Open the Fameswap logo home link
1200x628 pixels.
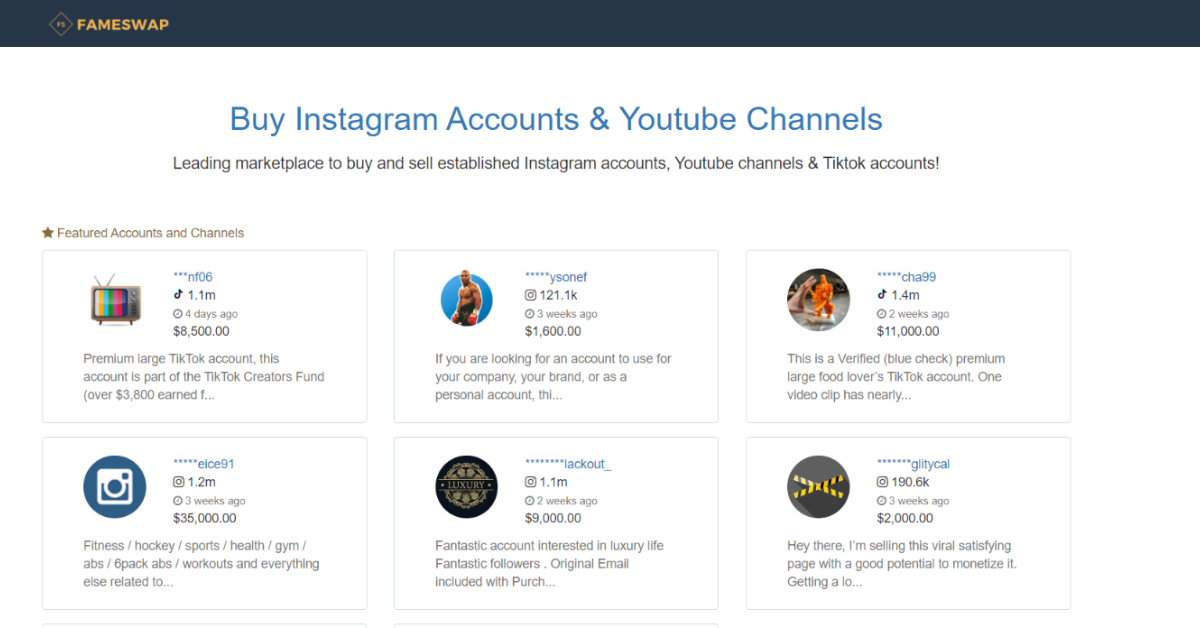click(109, 23)
